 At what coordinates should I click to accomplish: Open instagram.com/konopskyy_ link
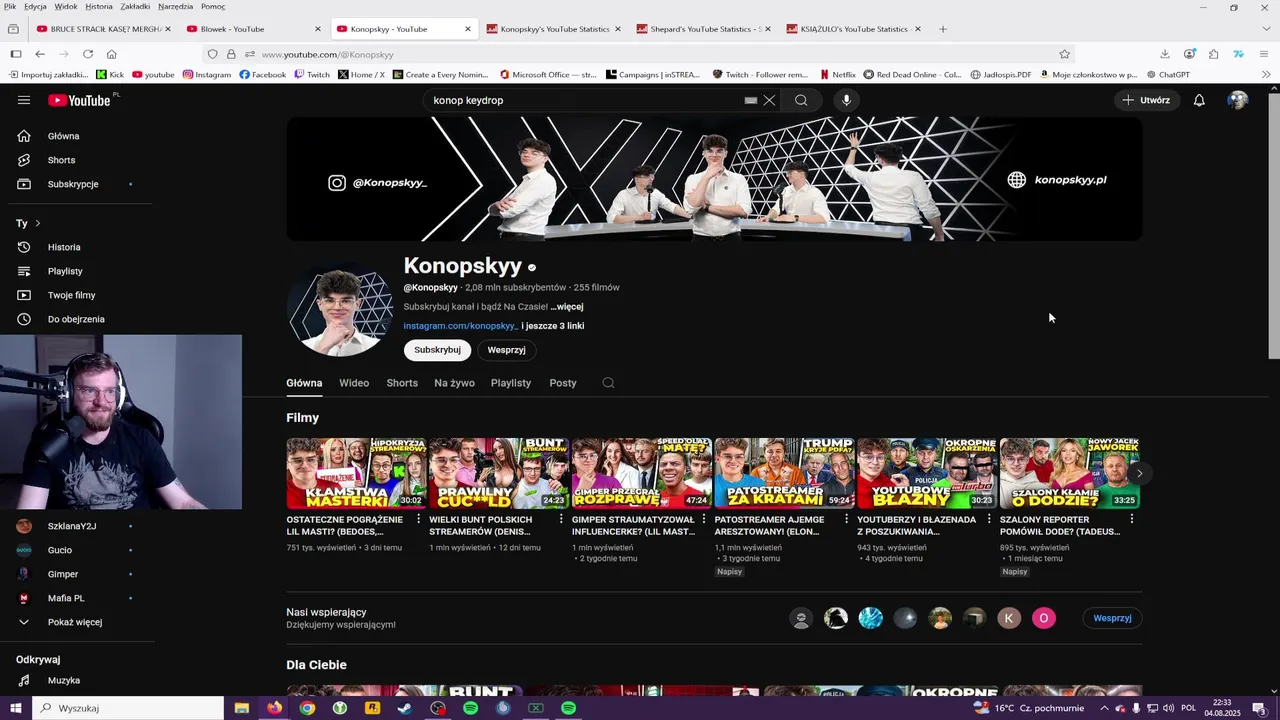pyautogui.click(x=461, y=326)
